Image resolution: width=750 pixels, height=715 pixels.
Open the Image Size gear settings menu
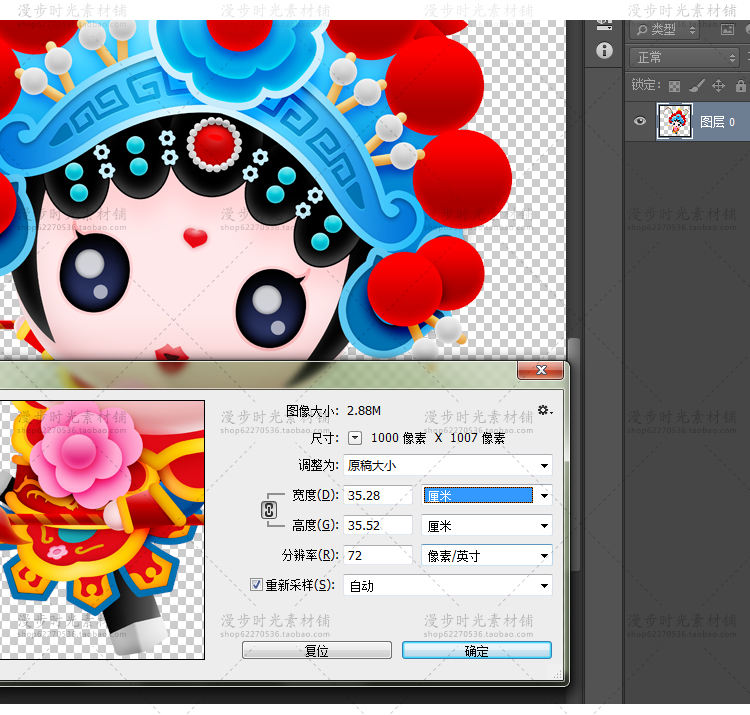(544, 410)
